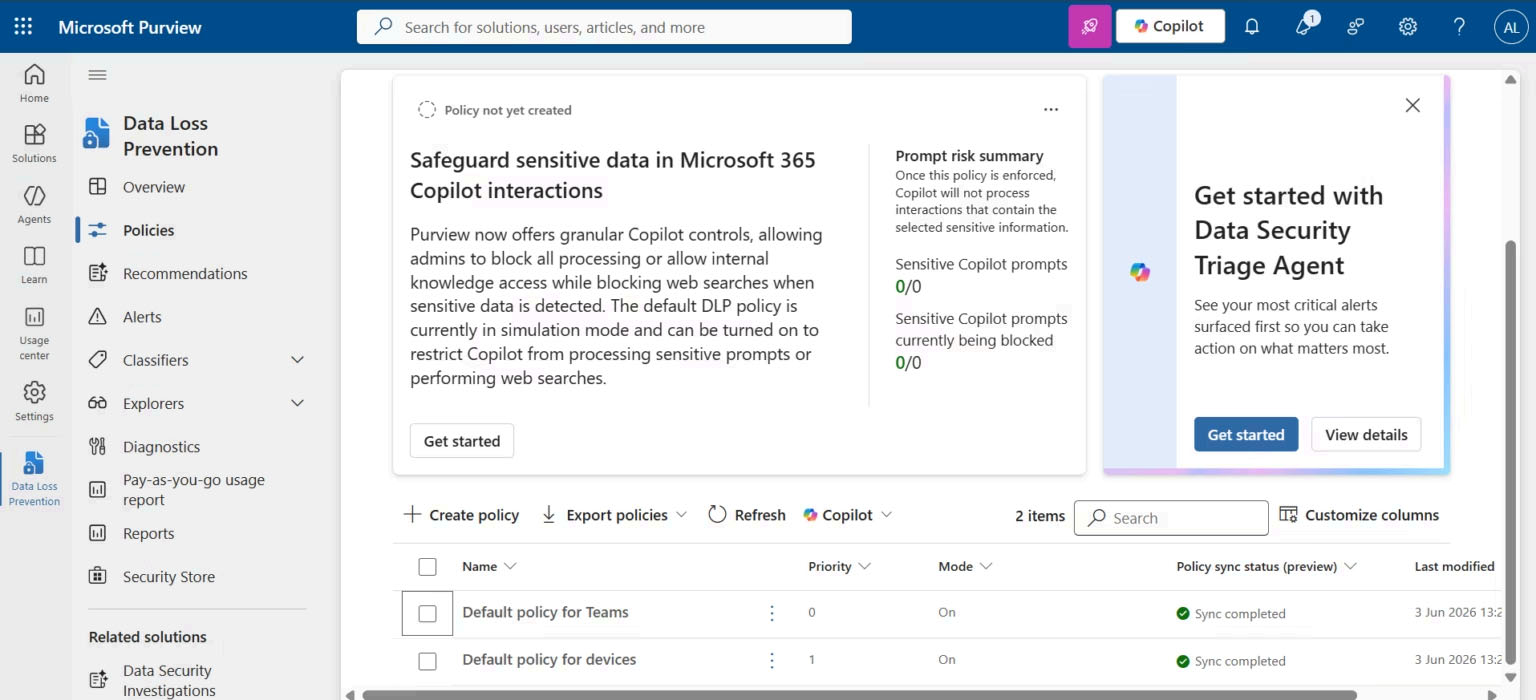This screenshot has height=700, width=1536.
Task: Open the Default policy for Teams link
Action: click(x=545, y=612)
